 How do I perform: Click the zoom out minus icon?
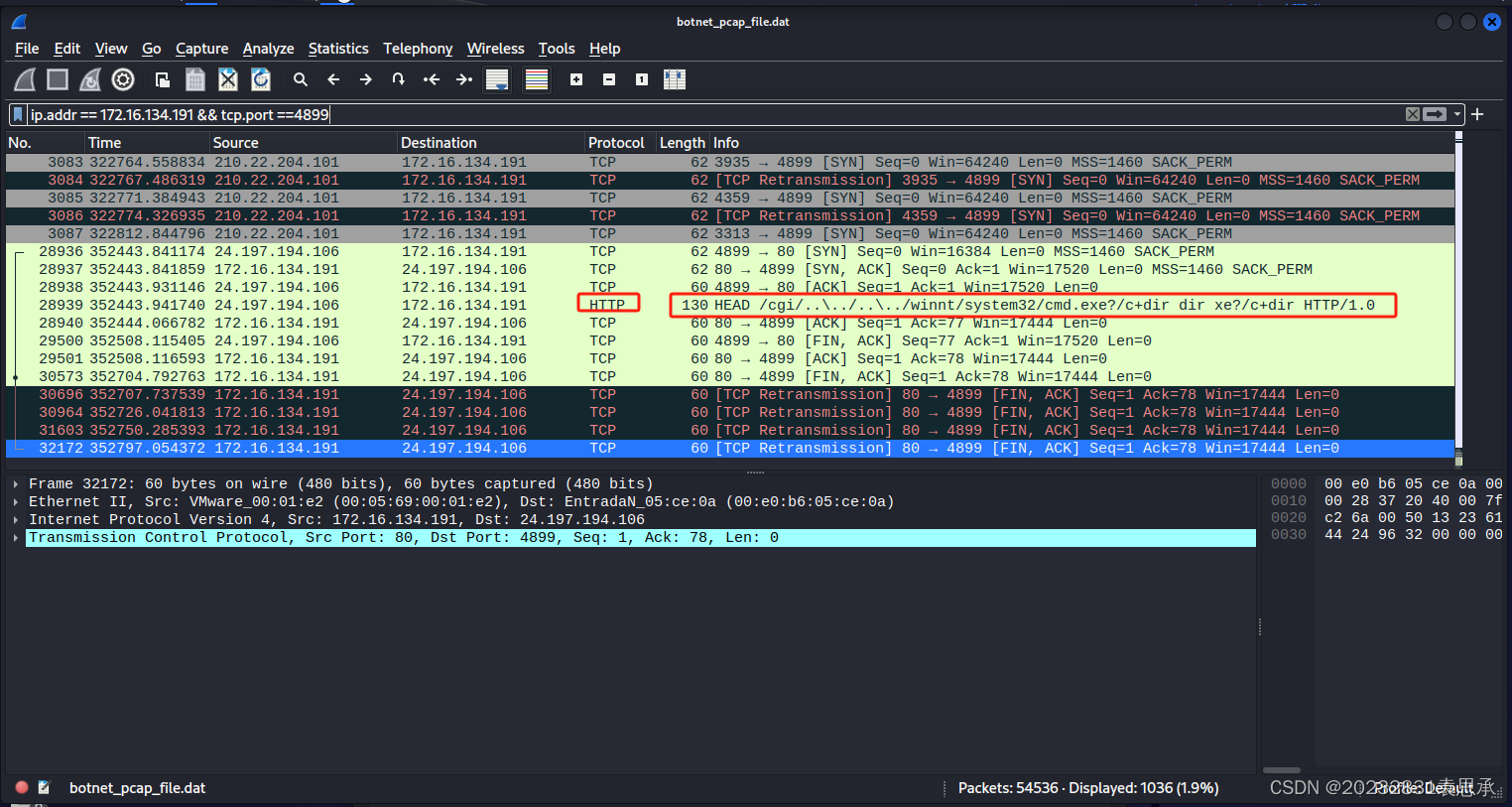pyautogui.click(x=609, y=79)
